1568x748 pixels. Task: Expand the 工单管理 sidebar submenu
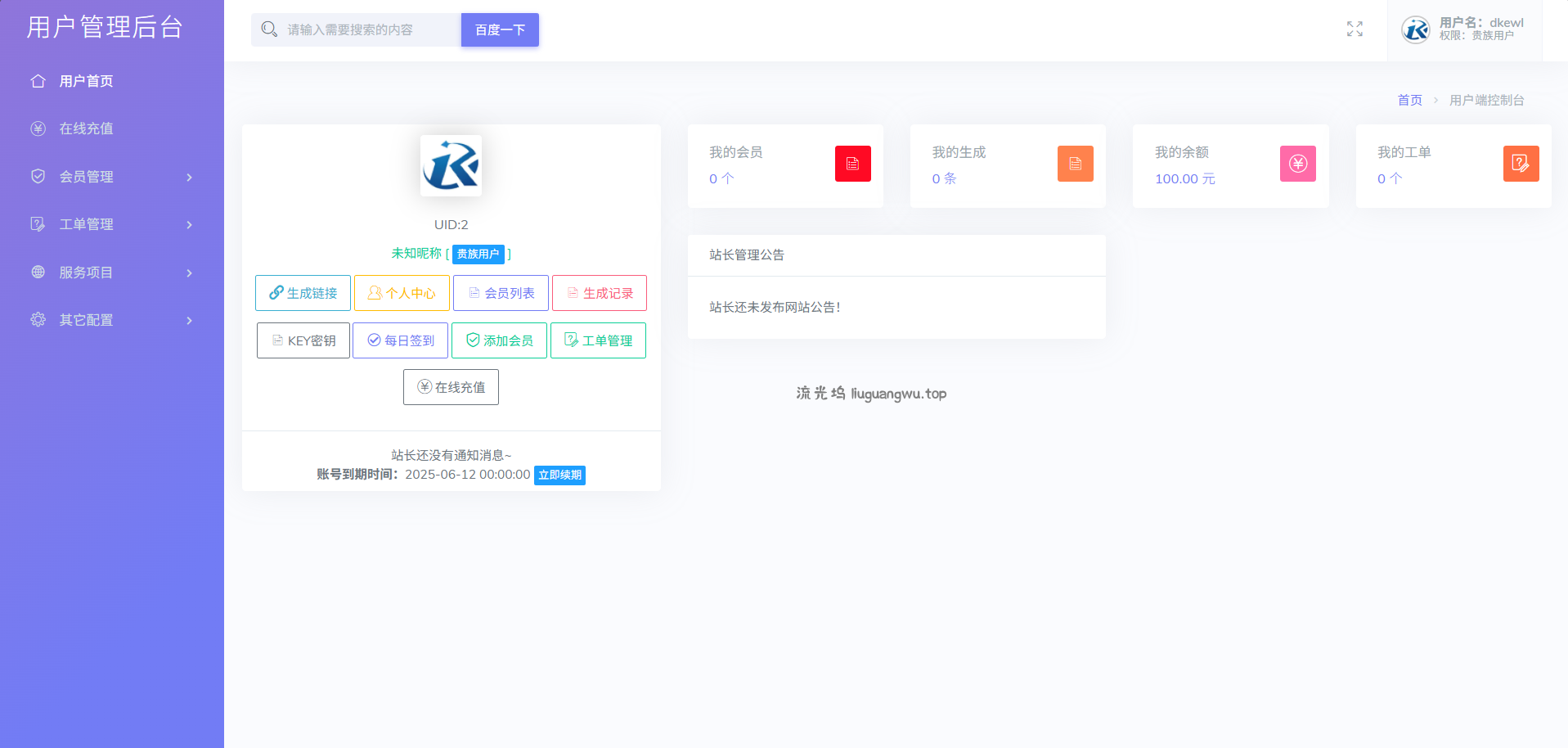[x=111, y=224]
